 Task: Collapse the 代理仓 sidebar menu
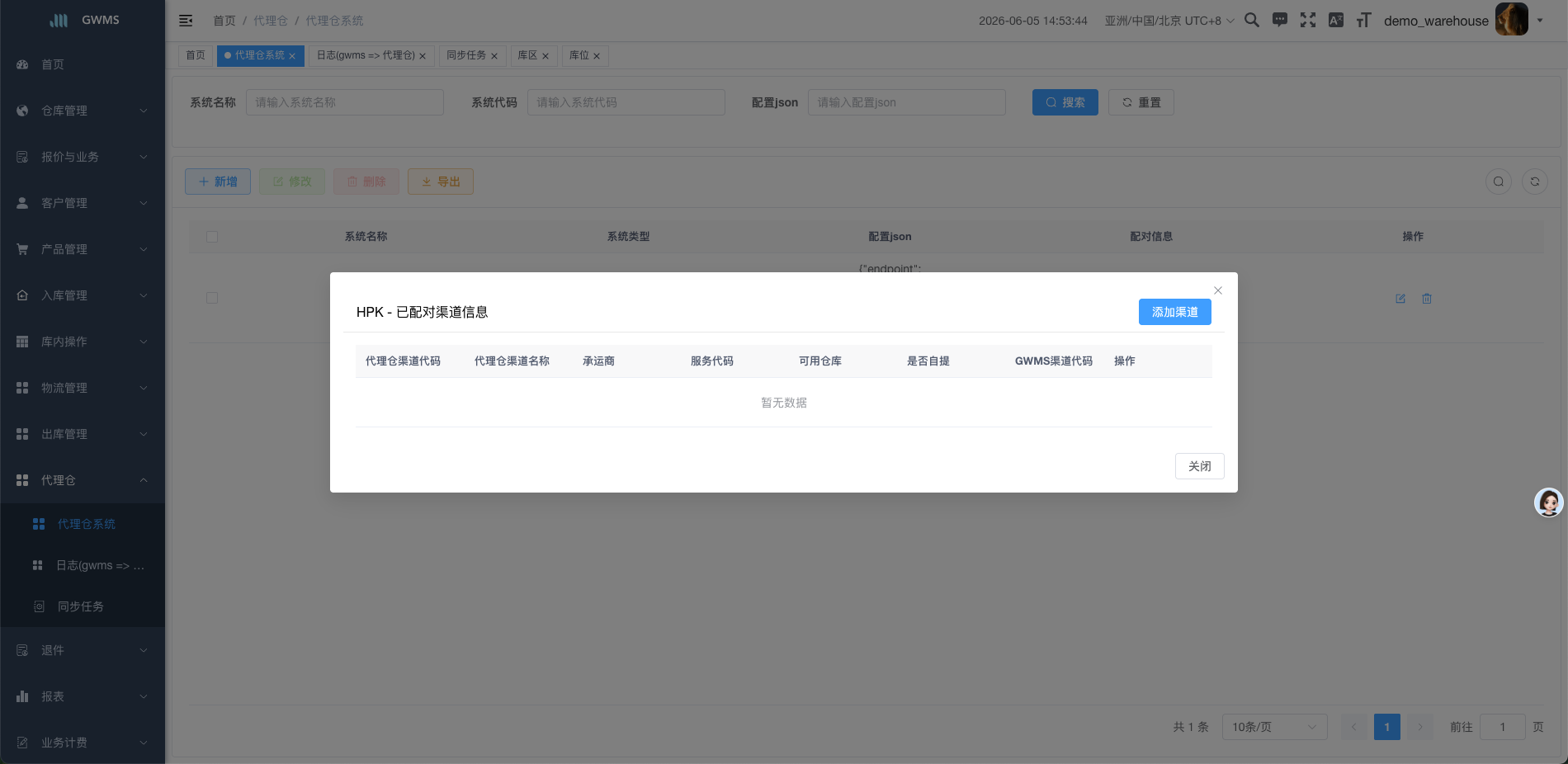83,480
